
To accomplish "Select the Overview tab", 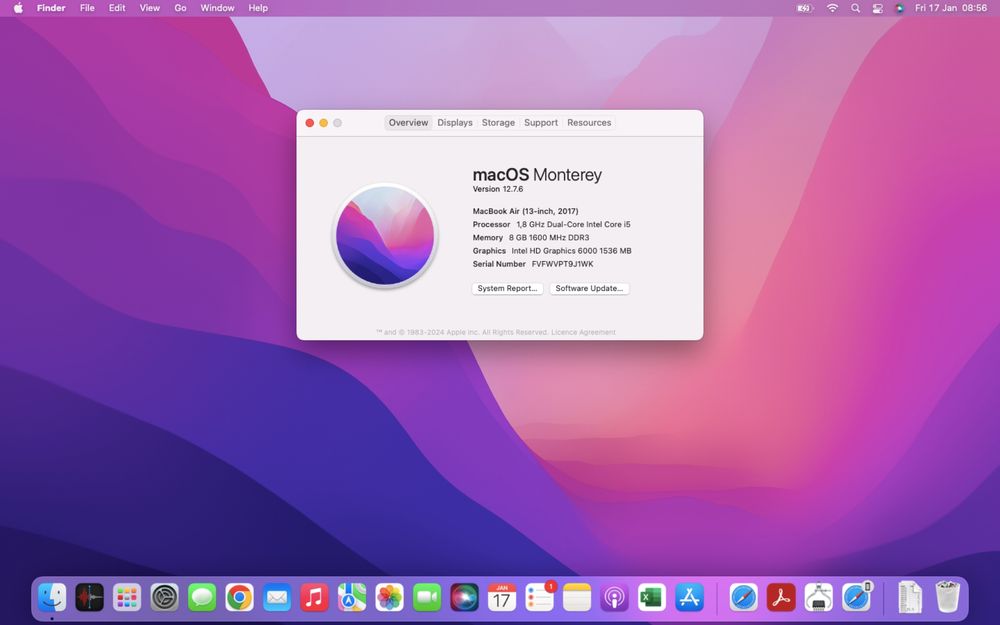I will pos(408,122).
